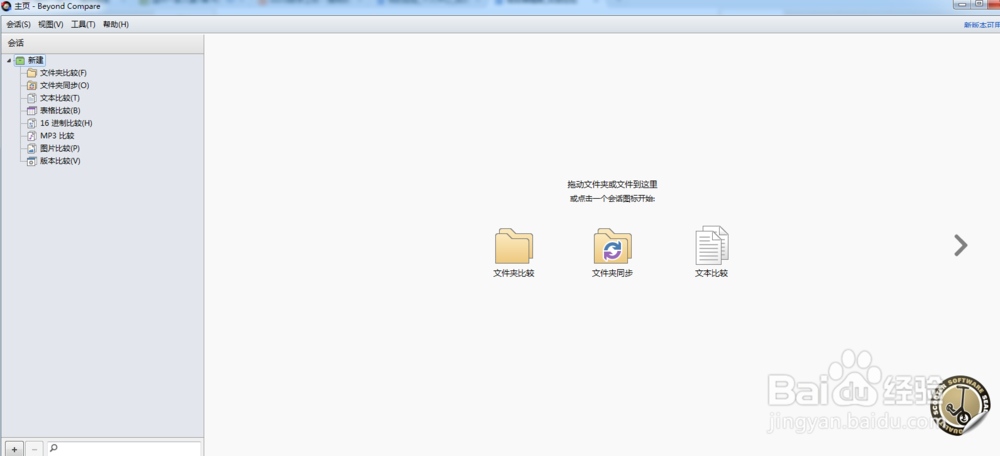The image size is (1000, 456).
Task: Open the 工具(T) menu
Action: (x=83, y=24)
